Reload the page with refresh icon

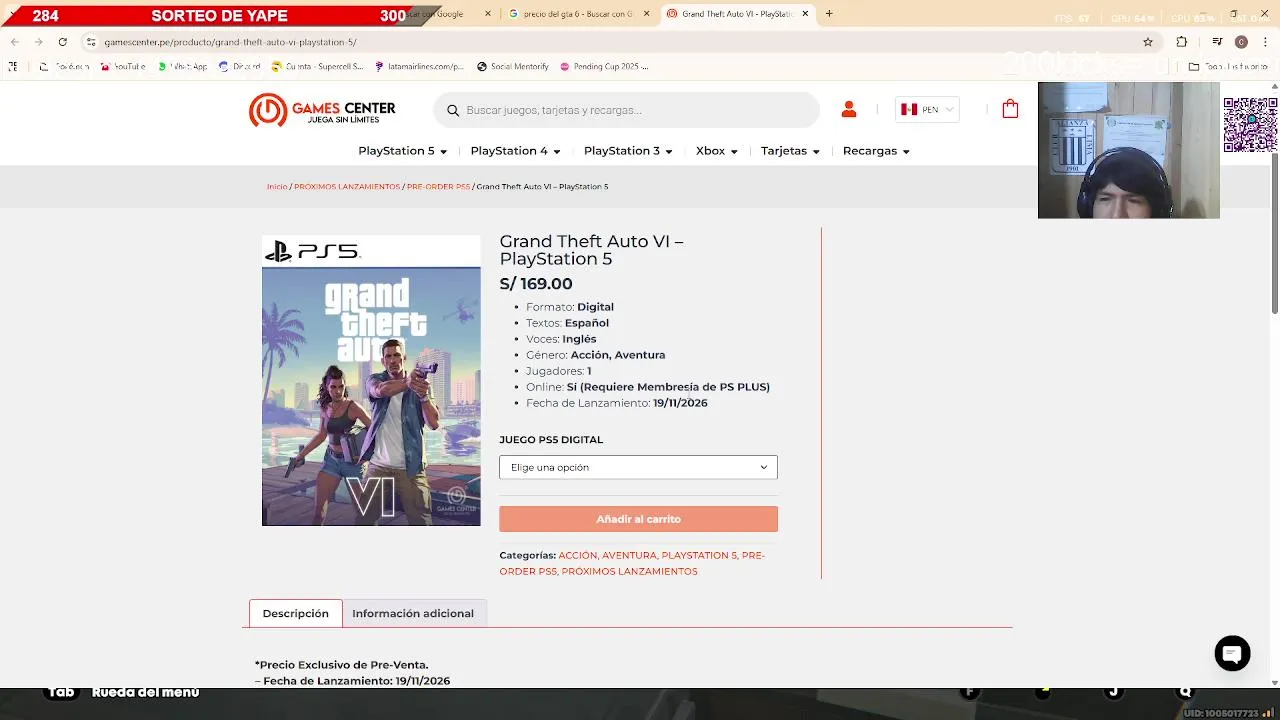(x=62, y=42)
